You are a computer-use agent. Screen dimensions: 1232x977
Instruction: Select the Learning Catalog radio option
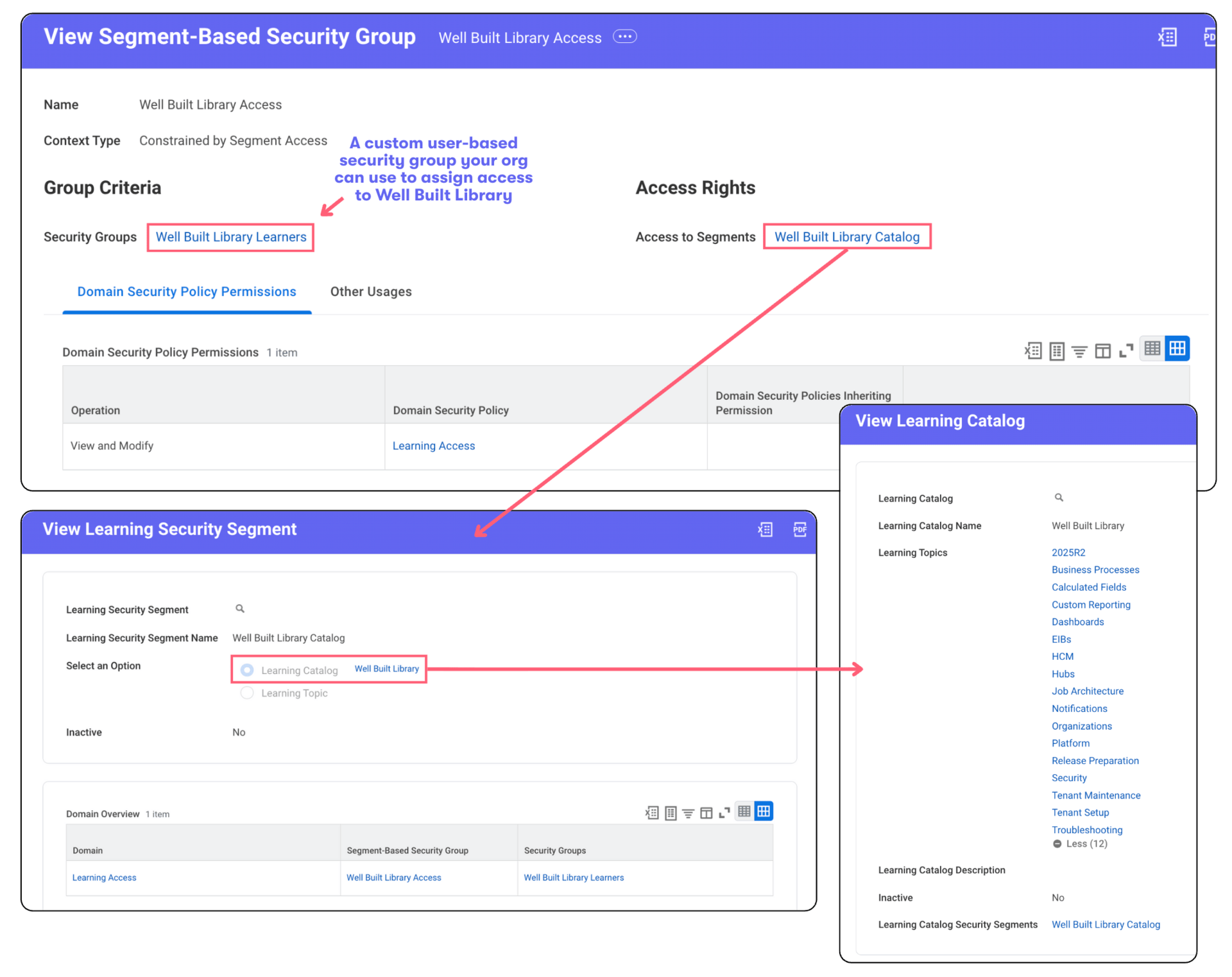tap(247, 670)
